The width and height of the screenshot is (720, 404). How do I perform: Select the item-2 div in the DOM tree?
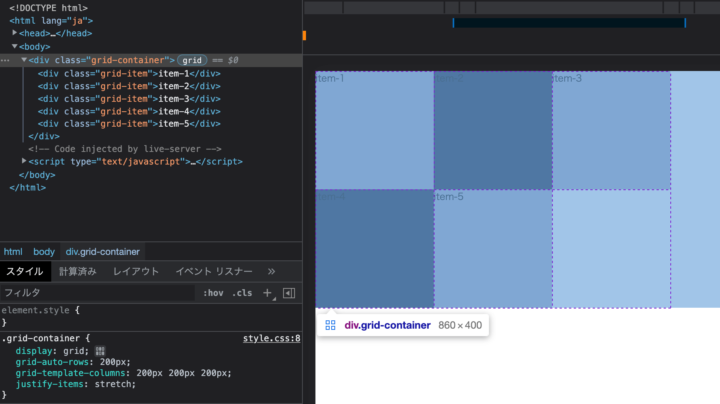(x=129, y=86)
